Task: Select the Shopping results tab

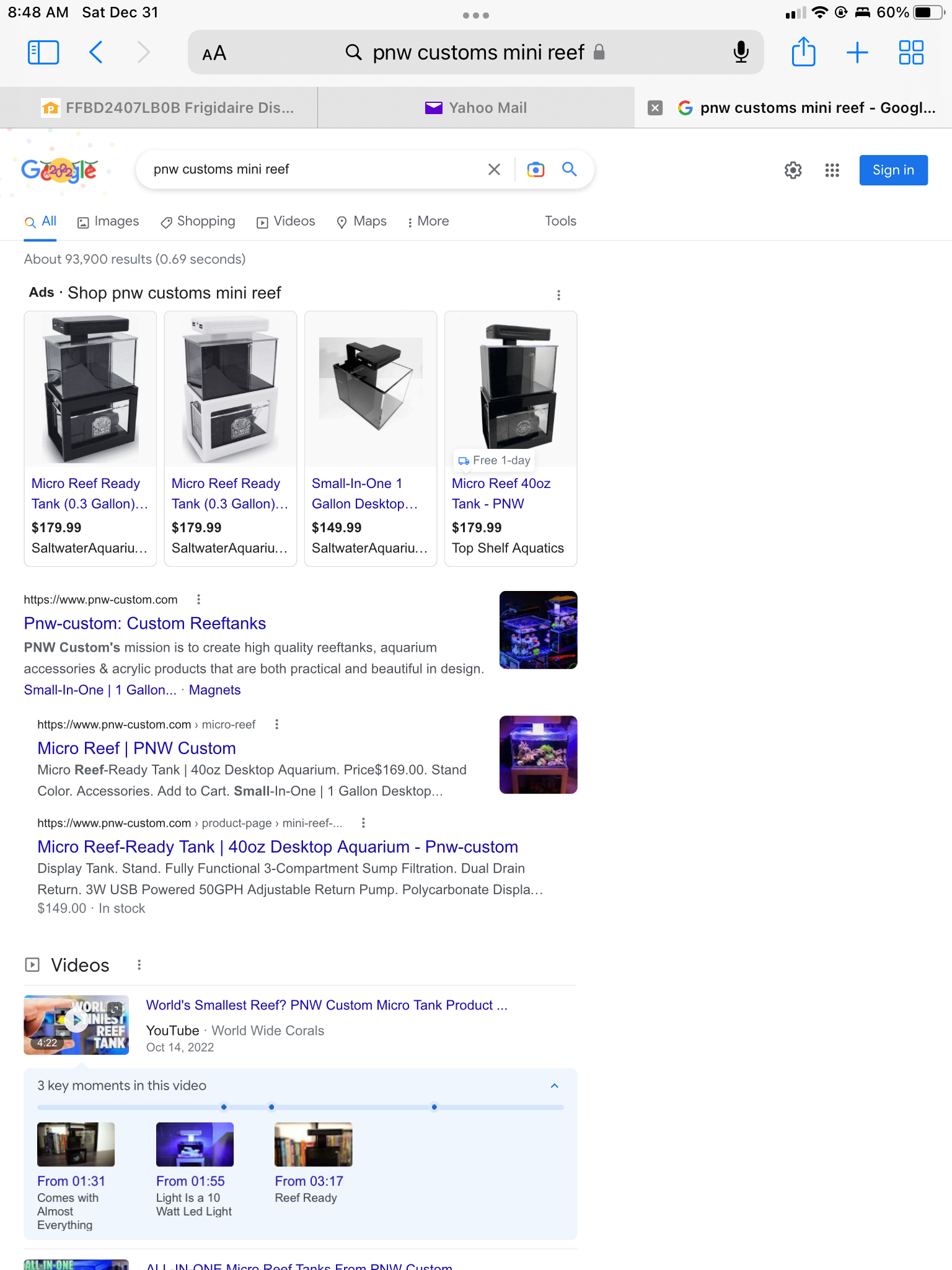Action: (198, 221)
